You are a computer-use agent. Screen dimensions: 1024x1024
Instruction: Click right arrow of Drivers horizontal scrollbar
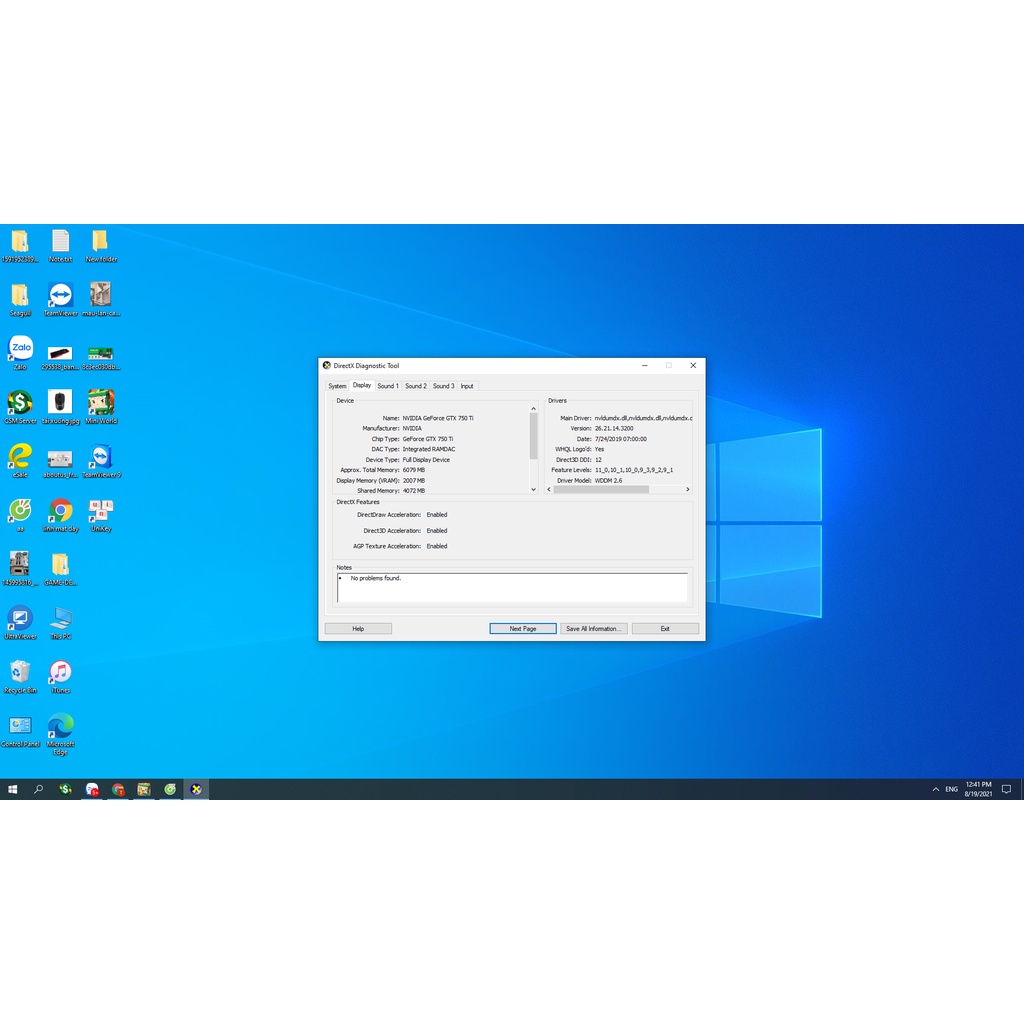coord(687,490)
